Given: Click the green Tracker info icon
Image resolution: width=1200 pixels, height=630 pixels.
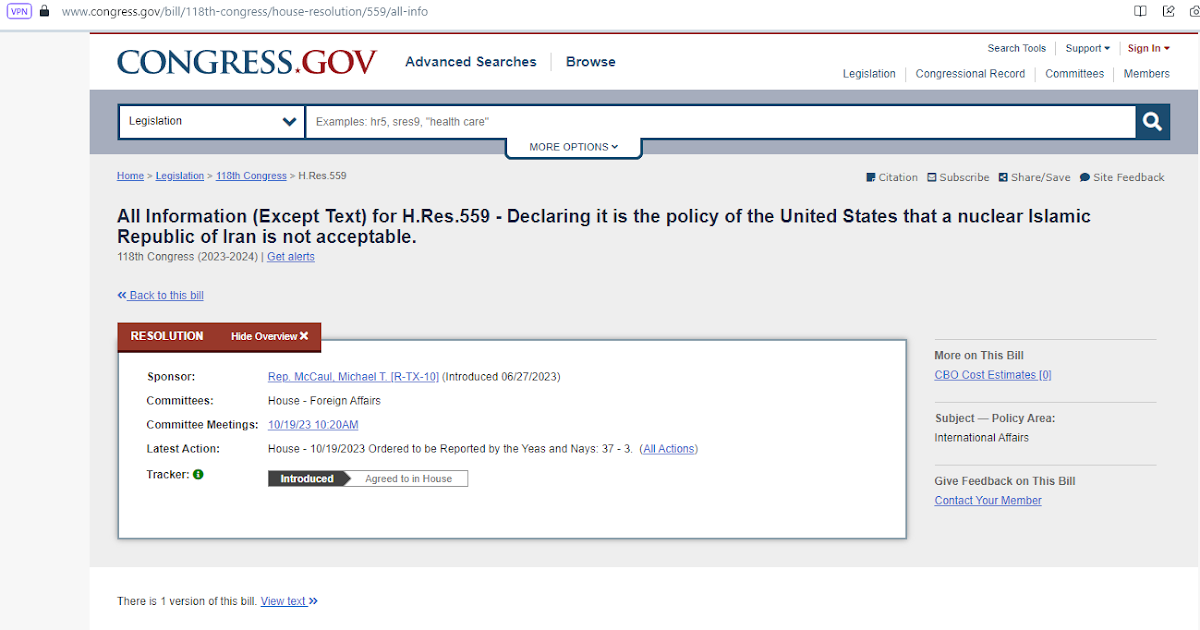Looking at the screenshot, I should (198, 474).
